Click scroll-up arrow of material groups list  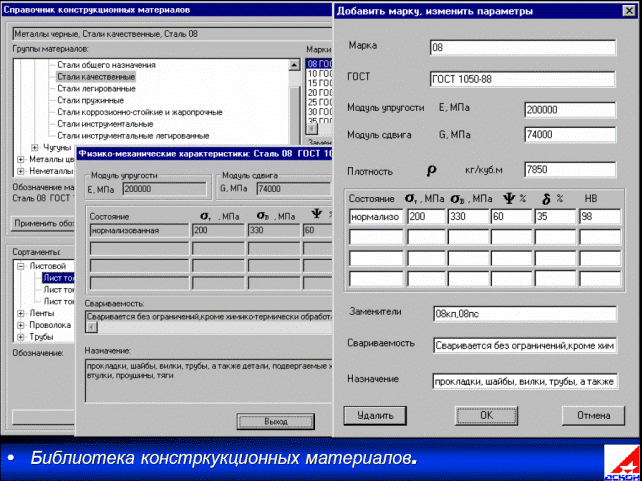[294, 65]
